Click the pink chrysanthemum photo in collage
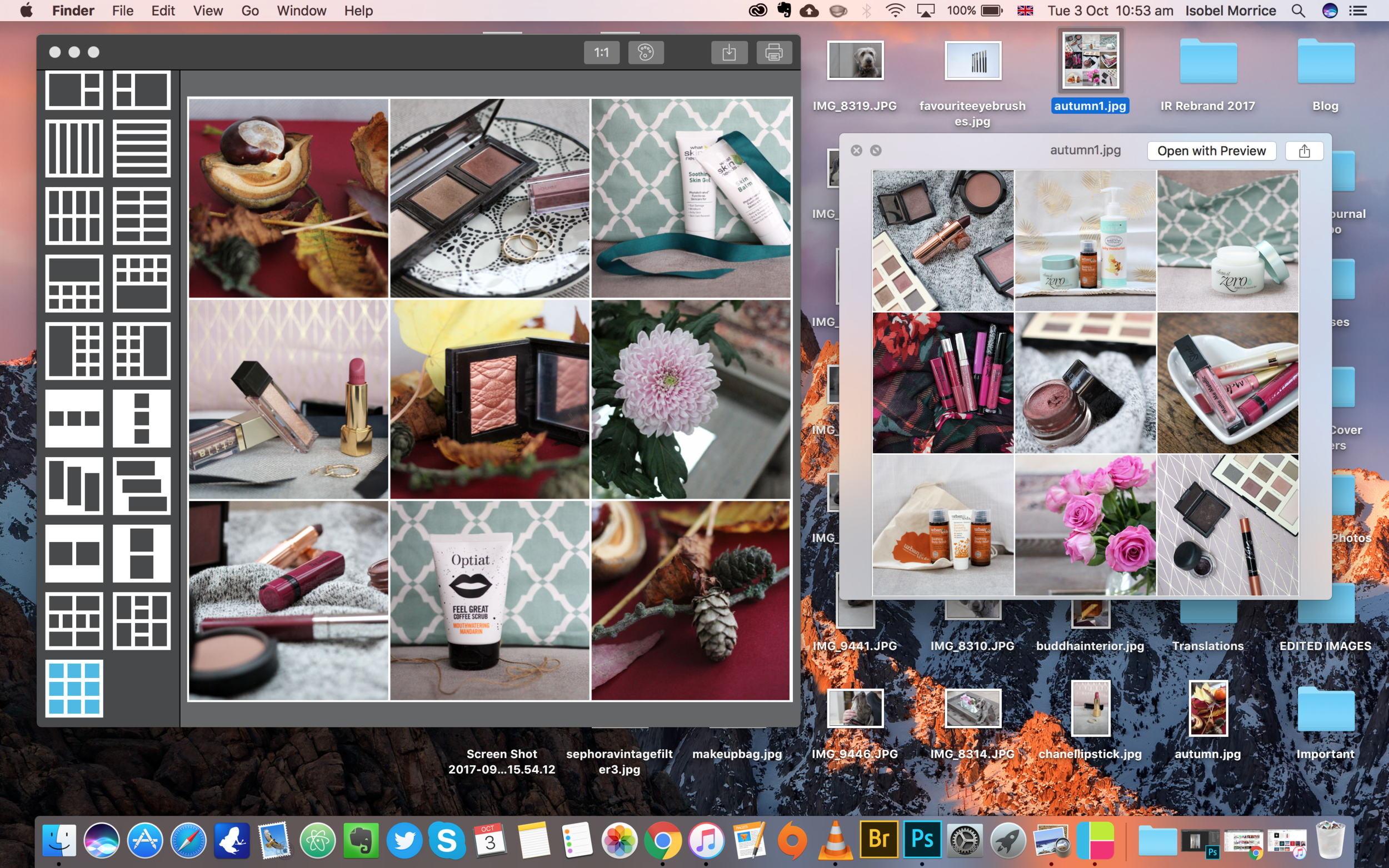Screen dimensions: 1389x868 (x=691, y=399)
